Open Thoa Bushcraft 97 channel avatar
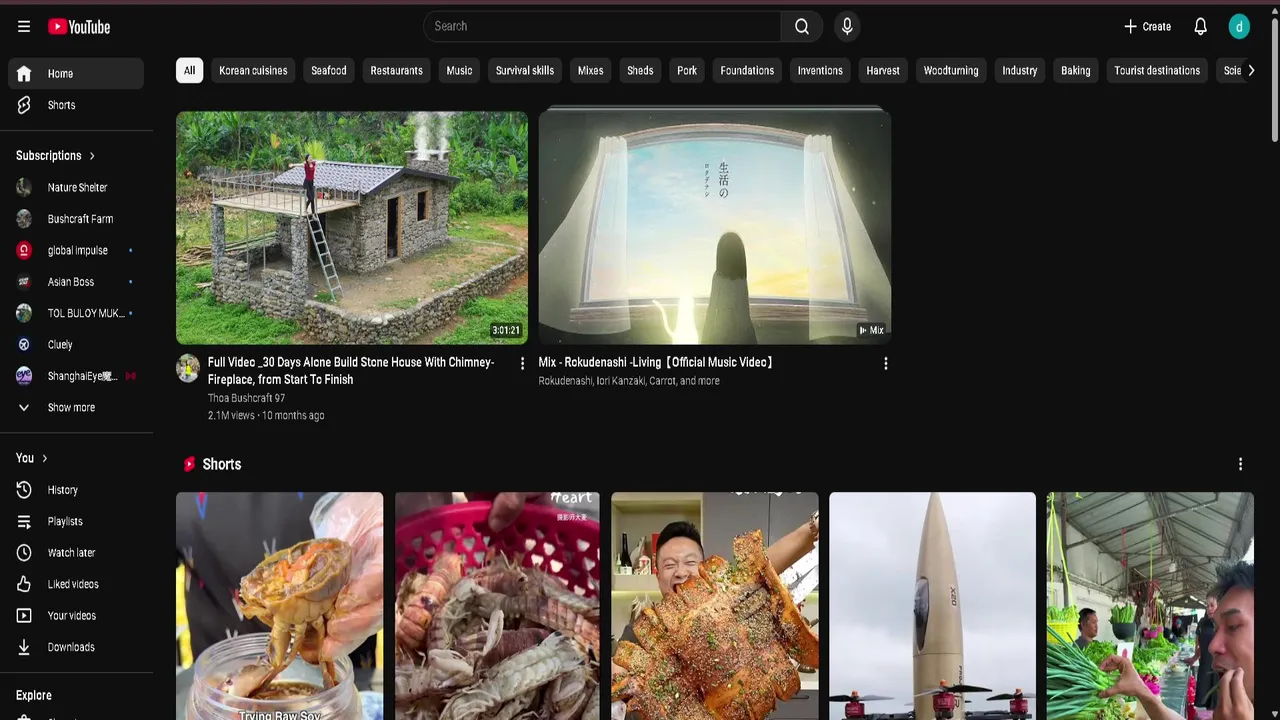Screen dimensions: 1280x720 tap(188, 368)
